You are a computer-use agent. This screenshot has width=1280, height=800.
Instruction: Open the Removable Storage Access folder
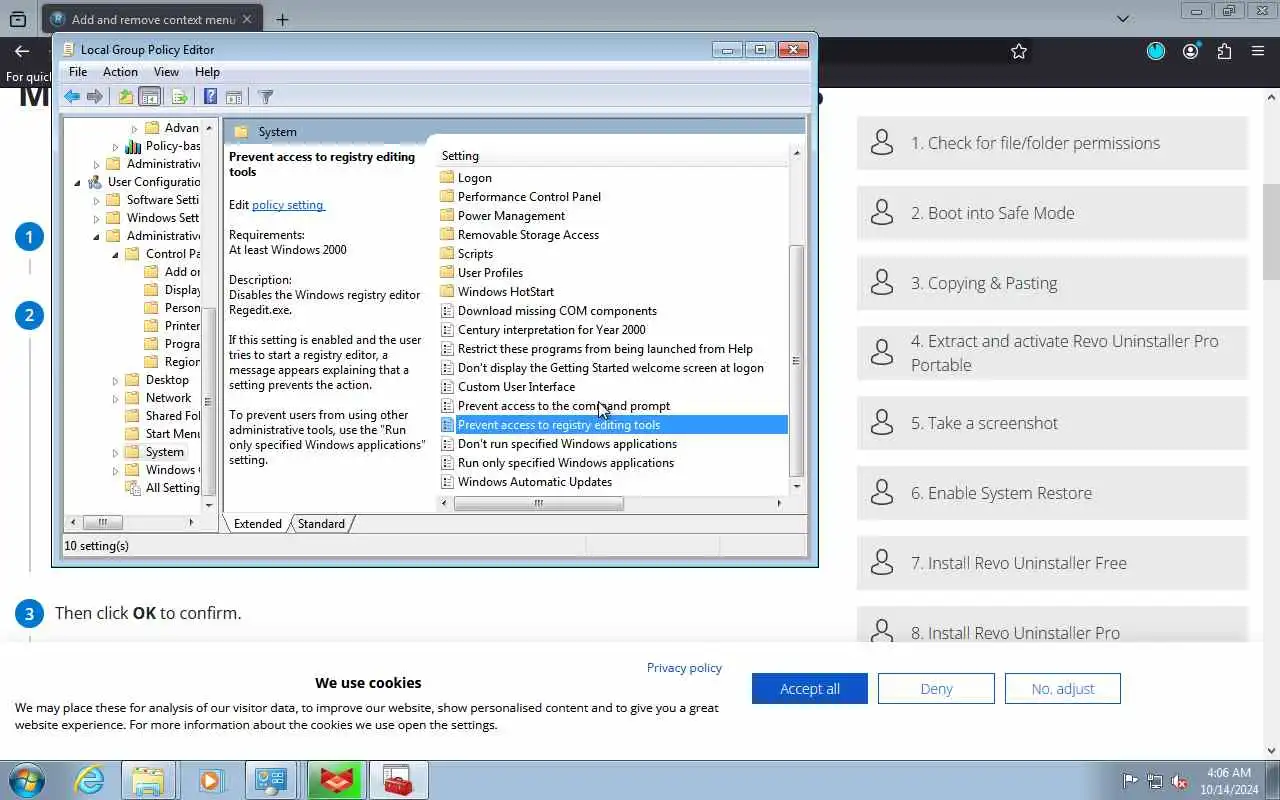(x=528, y=235)
